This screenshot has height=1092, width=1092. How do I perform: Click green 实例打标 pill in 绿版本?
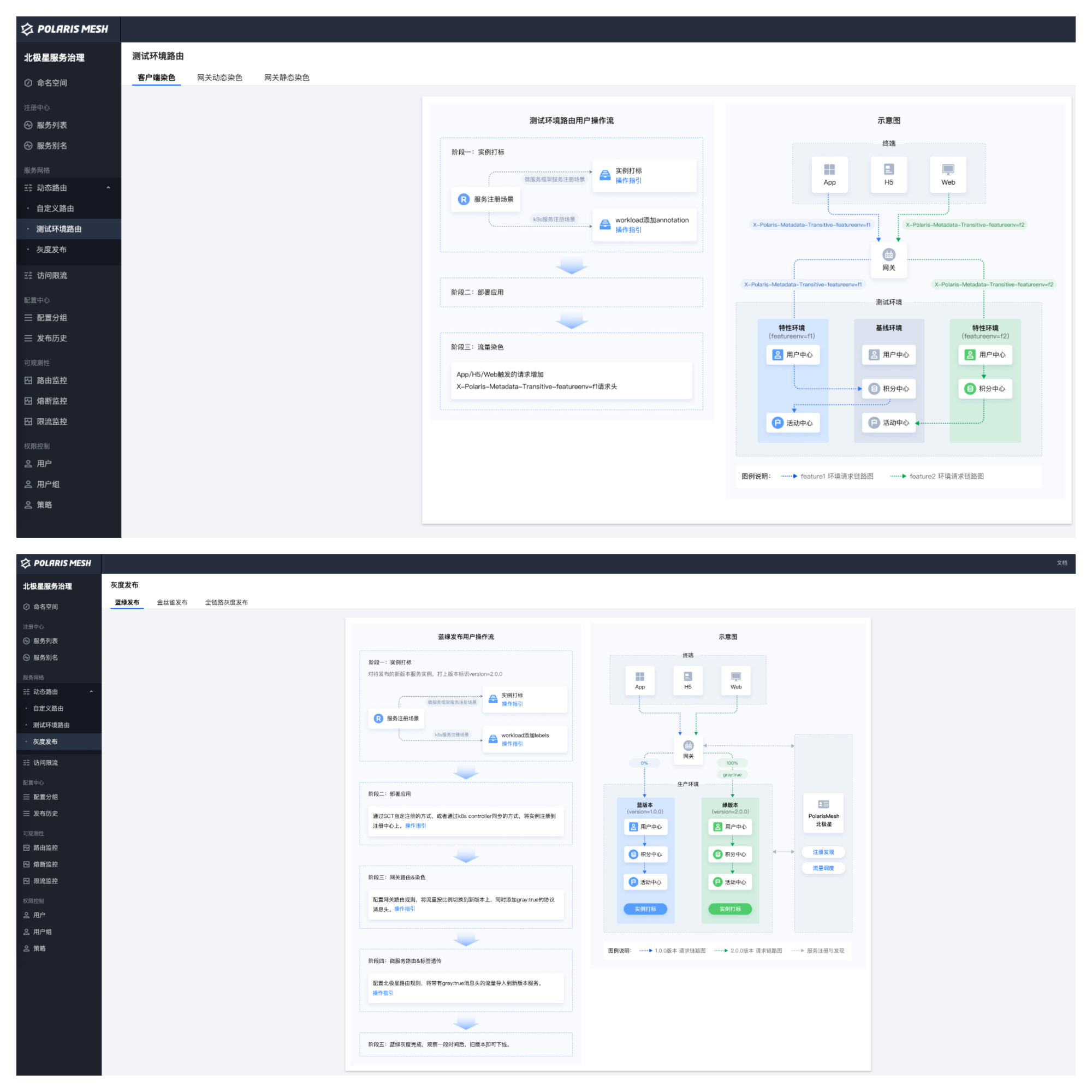729,909
